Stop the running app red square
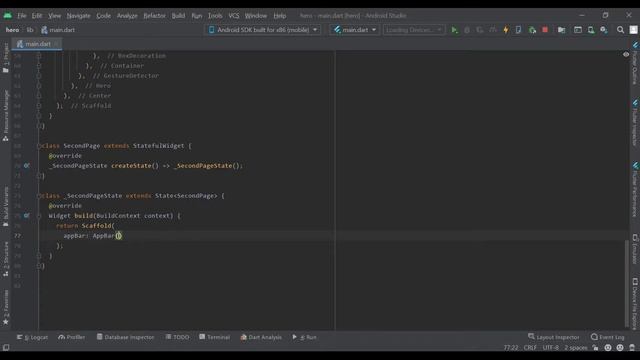This screenshot has width=640, height=360. (545, 30)
